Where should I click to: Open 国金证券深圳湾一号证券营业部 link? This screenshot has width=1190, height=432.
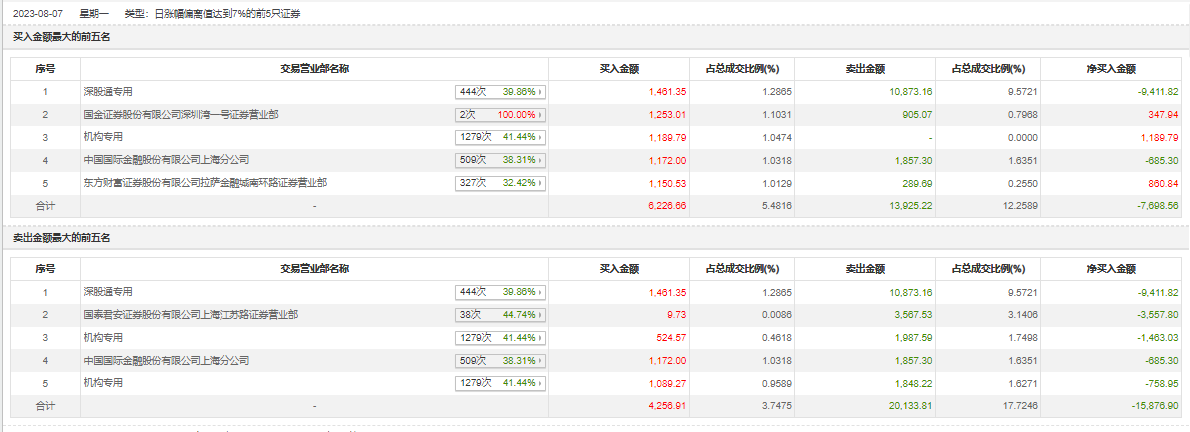click(181, 115)
